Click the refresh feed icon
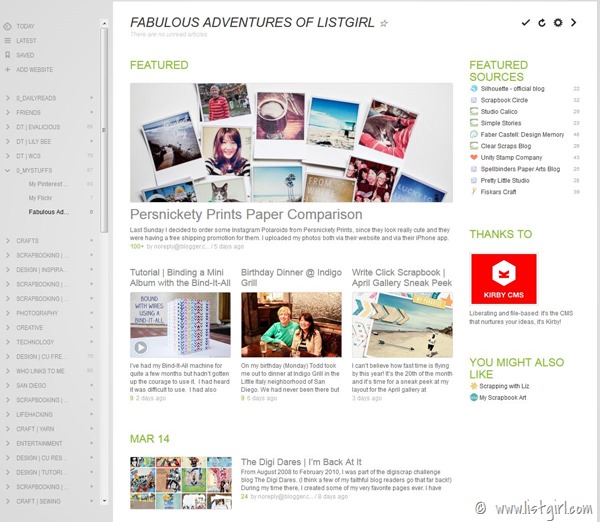Viewport: 600px width, 522px height. click(542, 23)
